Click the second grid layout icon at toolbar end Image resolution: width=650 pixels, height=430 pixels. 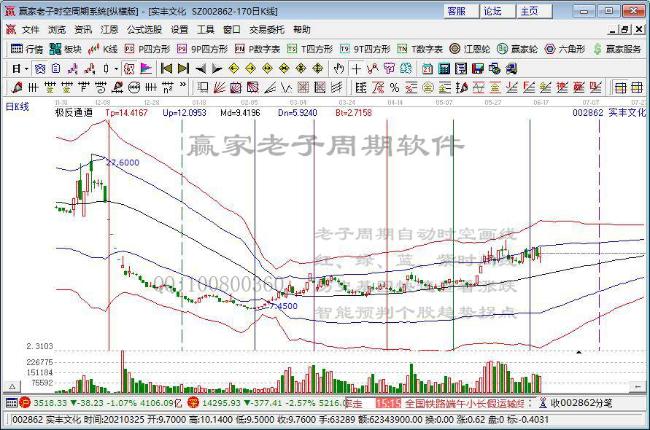pos(637,87)
